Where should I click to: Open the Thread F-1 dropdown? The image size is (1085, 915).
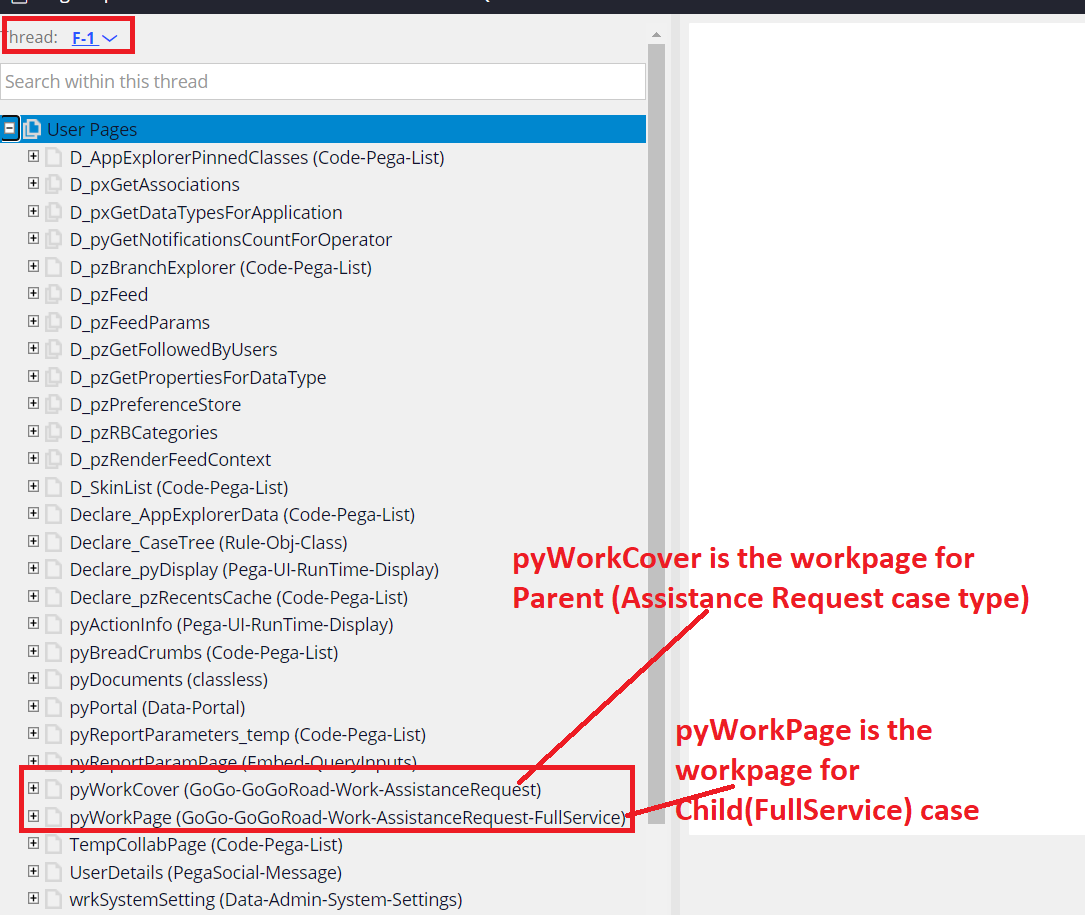[112, 36]
